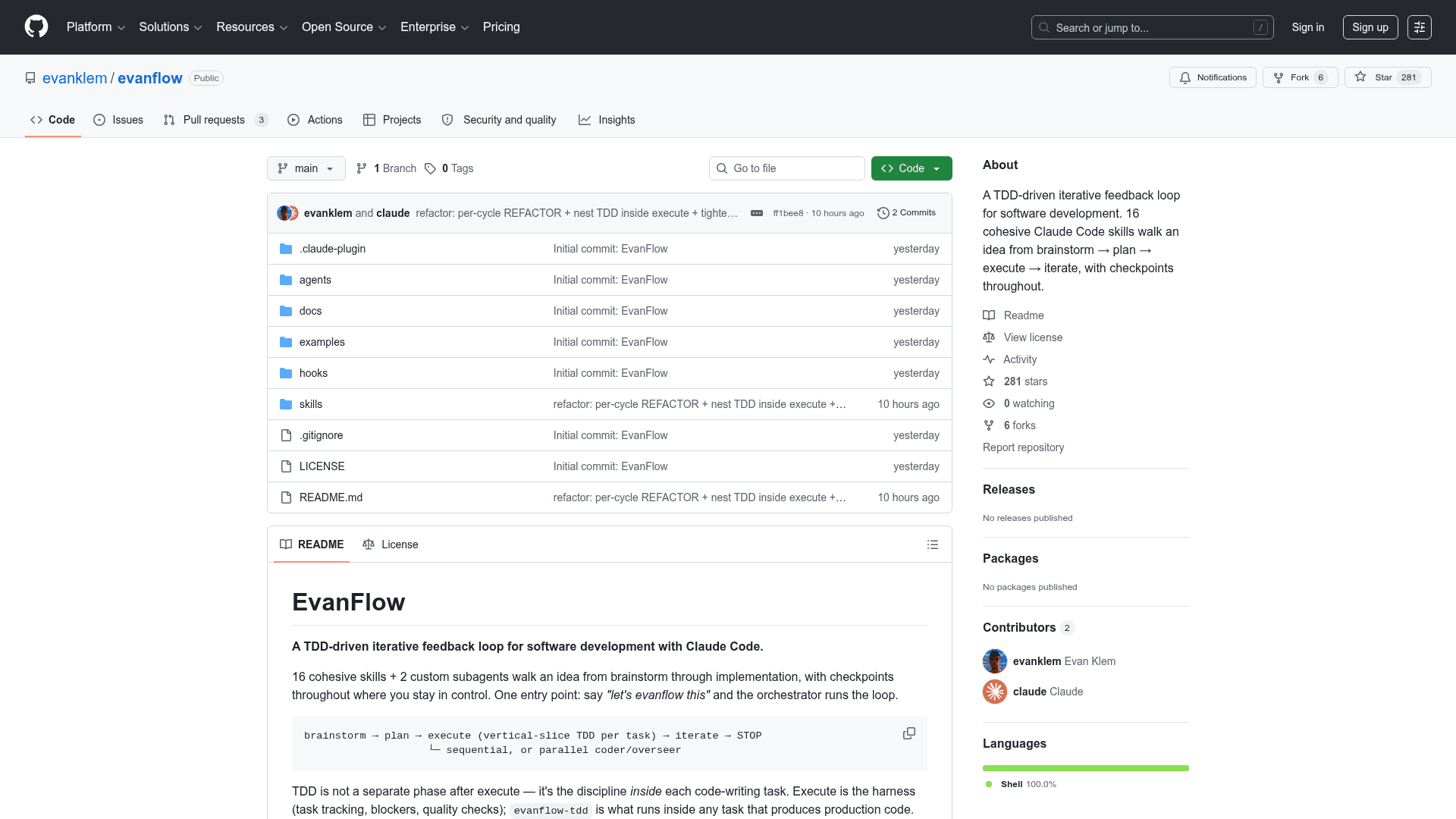Viewport: 1456px width, 819px height.
Task: Open the claude contributor avatar
Action: tap(994, 692)
